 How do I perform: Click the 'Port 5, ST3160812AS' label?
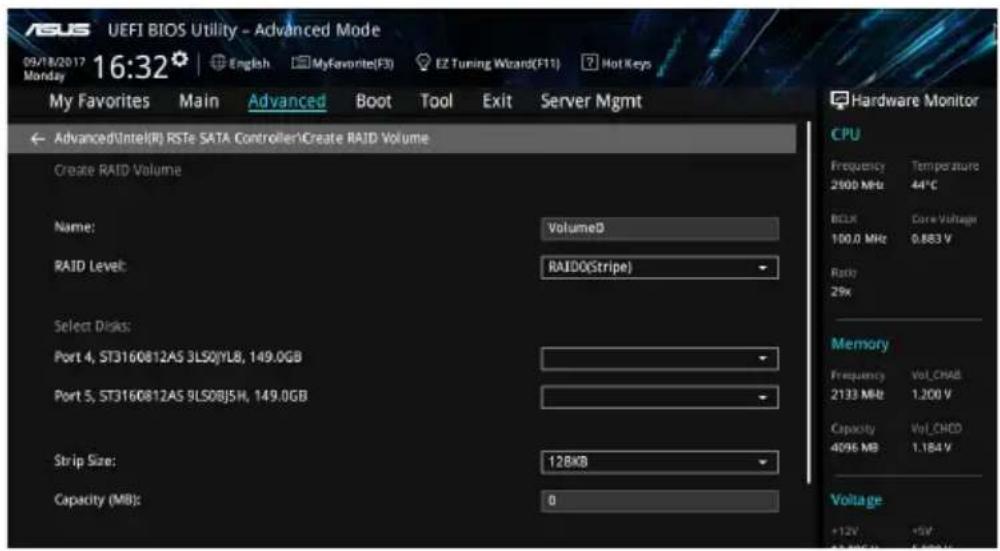pyautogui.click(x=180, y=396)
